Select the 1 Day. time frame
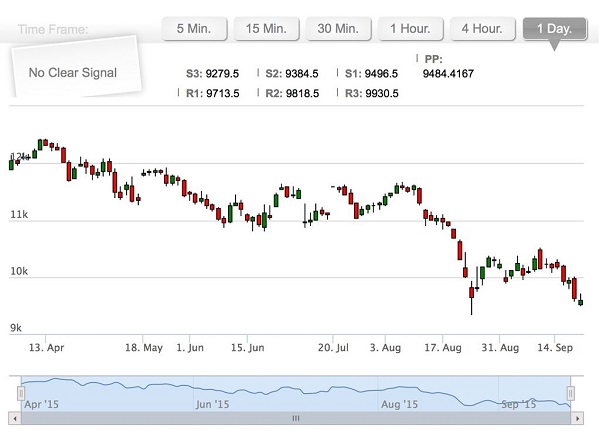The image size is (600, 434). point(554,29)
